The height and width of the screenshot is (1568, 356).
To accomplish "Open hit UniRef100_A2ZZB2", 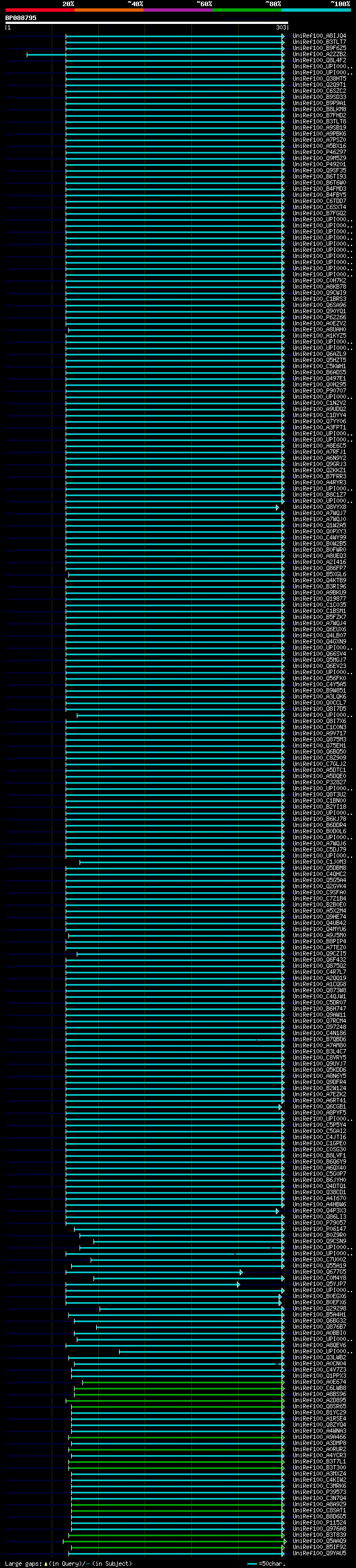I will (x=319, y=54).
